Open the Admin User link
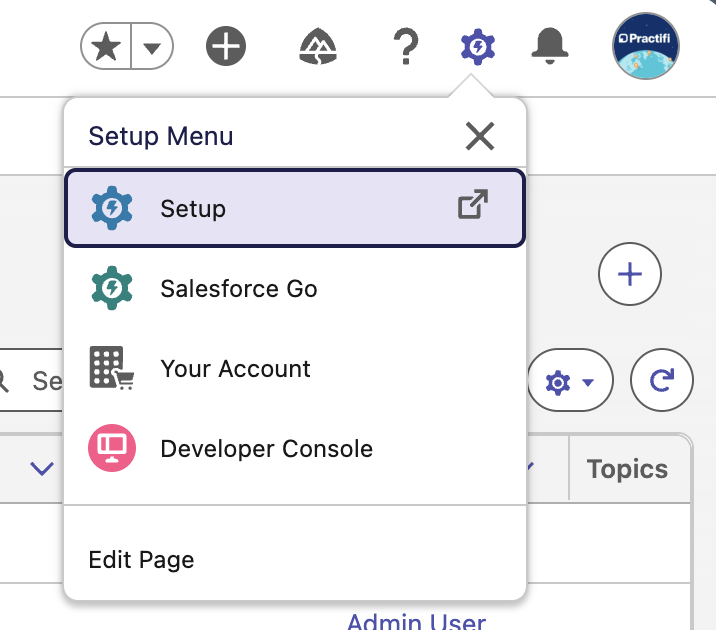716x630 pixels. click(x=416, y=622)
